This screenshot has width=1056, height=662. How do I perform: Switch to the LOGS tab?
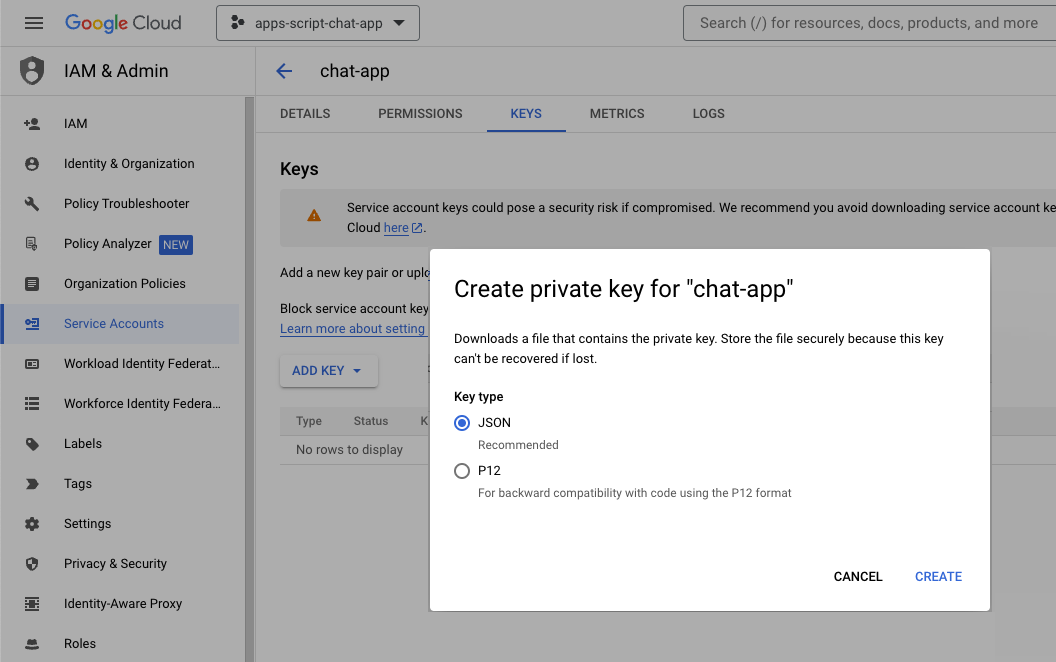click(708, 114)
